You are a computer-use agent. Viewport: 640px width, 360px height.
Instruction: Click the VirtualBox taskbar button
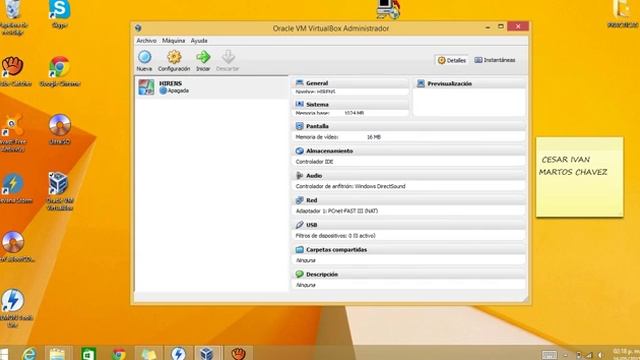[207, 353]
